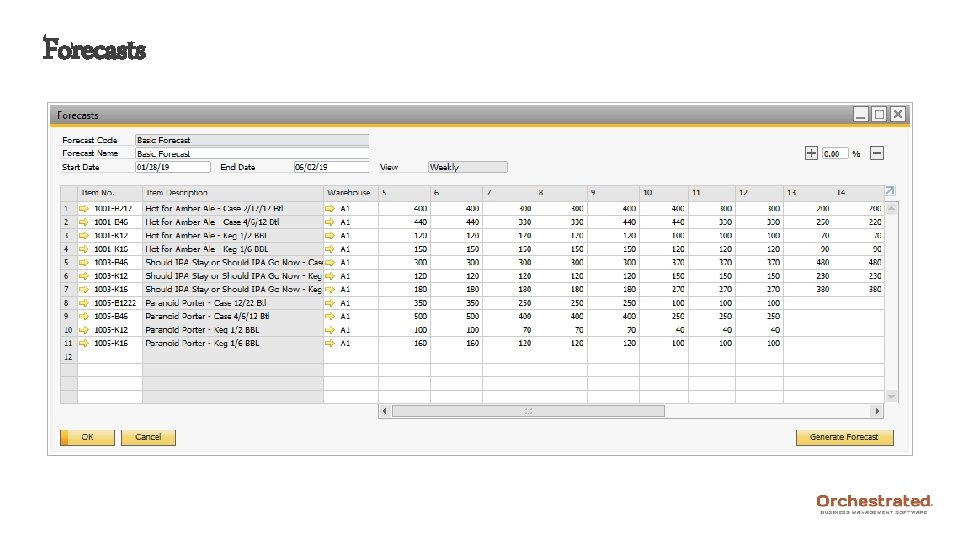960x540 pixels.
Task: Select empty row number 12 header
Action: pos(69,357)
